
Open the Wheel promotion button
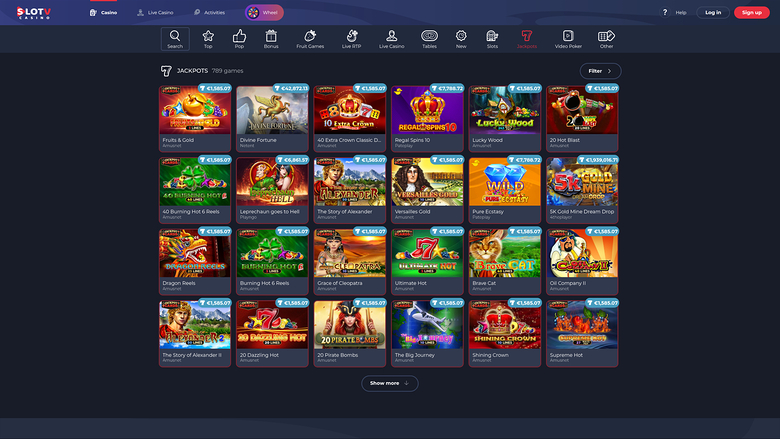pyautogui.click(x=264, y=12)
